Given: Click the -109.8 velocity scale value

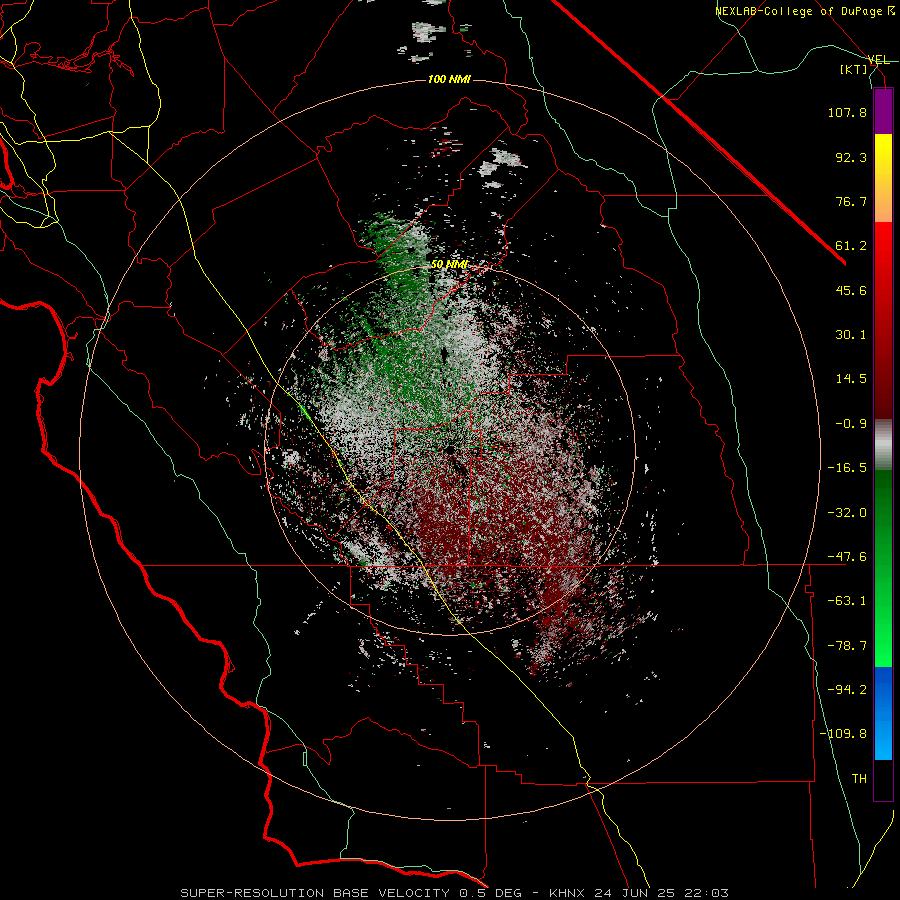Looking at the screenshot, I should tap(843, 734).
